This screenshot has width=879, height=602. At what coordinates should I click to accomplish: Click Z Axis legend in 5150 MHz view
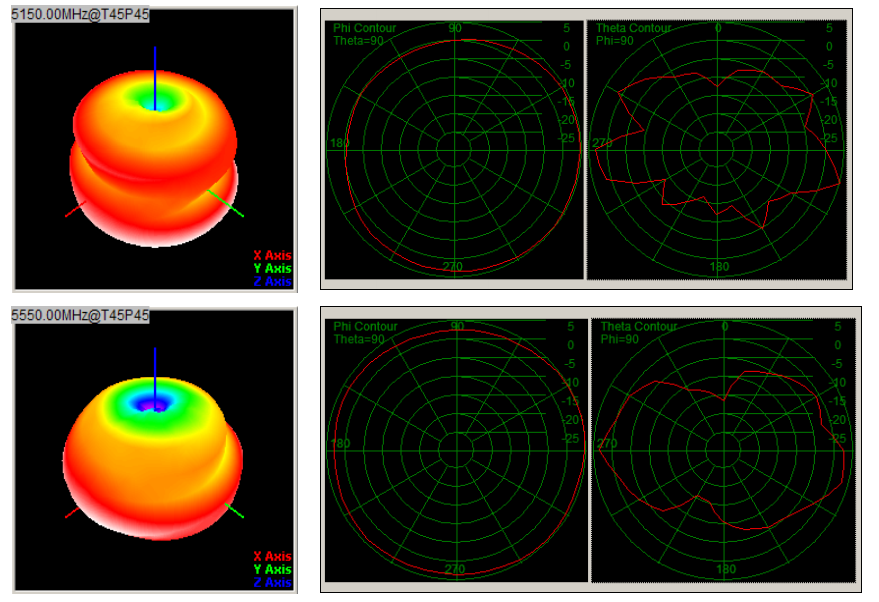coord(272,281)
